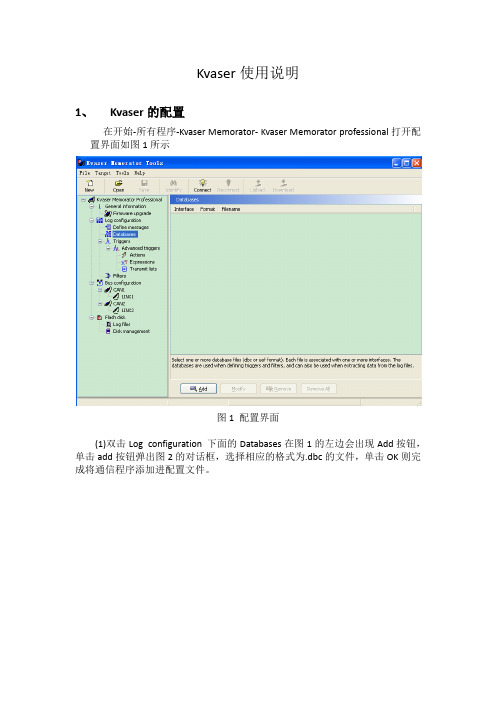This screenshot has width=496, height=702.
Task: Open the Help menu
Action: click(x=139, y=173)
